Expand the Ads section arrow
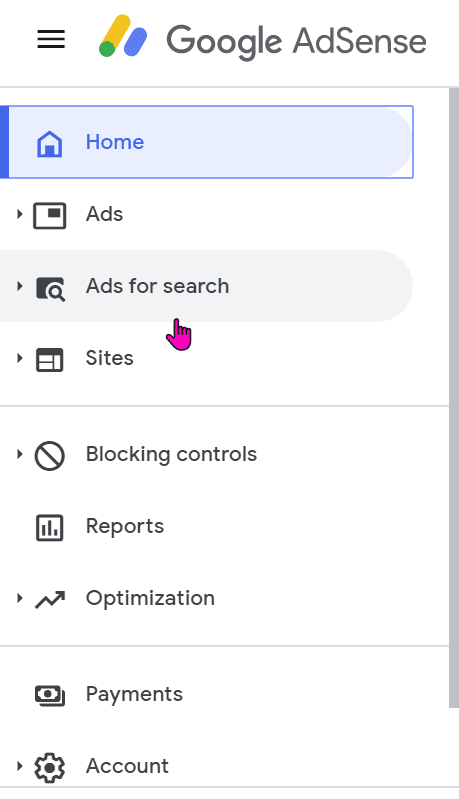 [19, 214]
